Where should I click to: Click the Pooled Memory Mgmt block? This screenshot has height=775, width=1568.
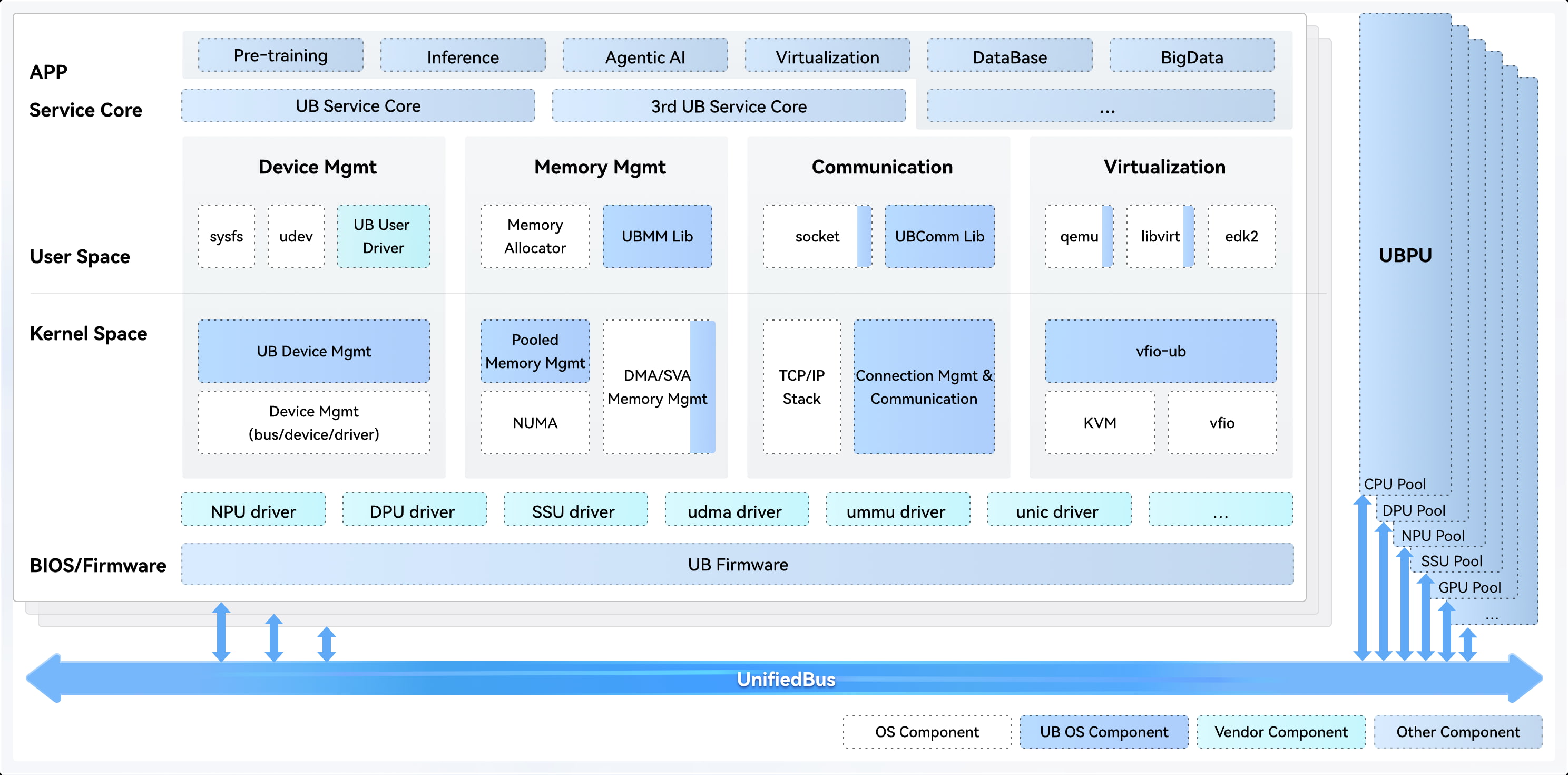coord(534,351)
